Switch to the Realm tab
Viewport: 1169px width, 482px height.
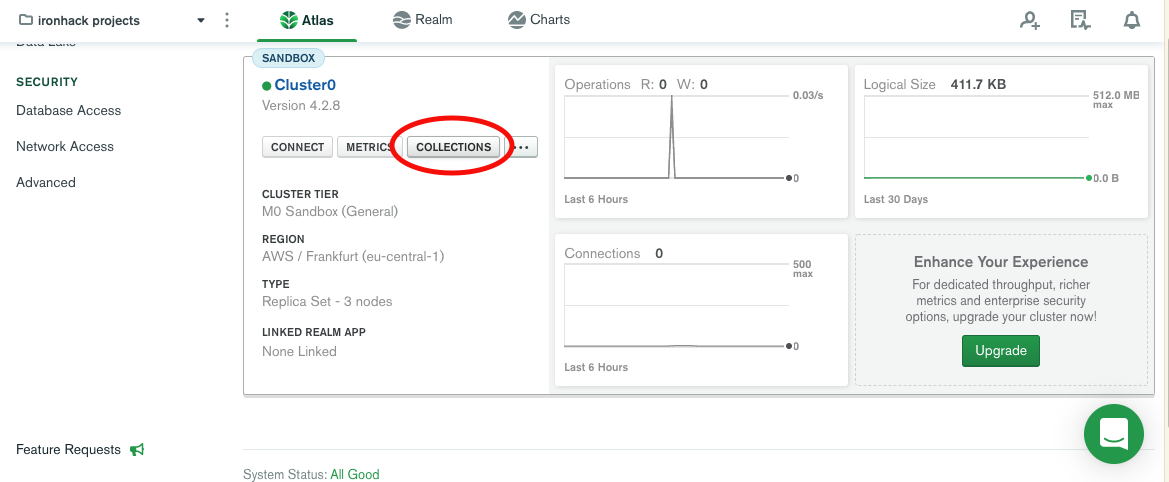[423, 20]
